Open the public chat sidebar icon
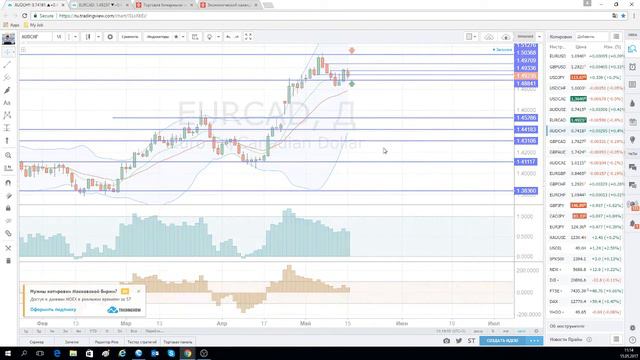The height and width of the screenshot is (360, 640). (x=632, y=167)
